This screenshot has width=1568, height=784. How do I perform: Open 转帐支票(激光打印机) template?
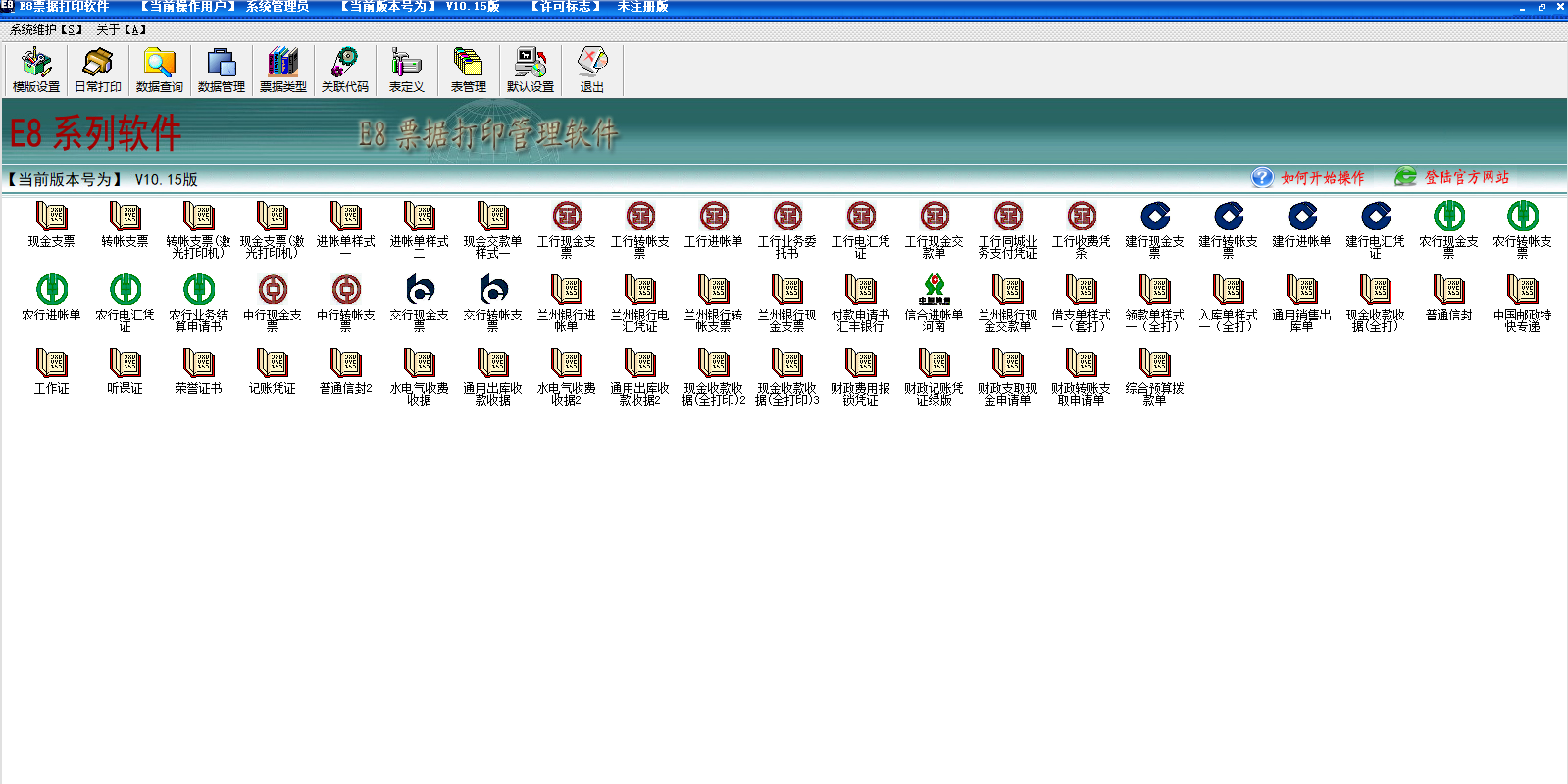click(x=199, y=229)
